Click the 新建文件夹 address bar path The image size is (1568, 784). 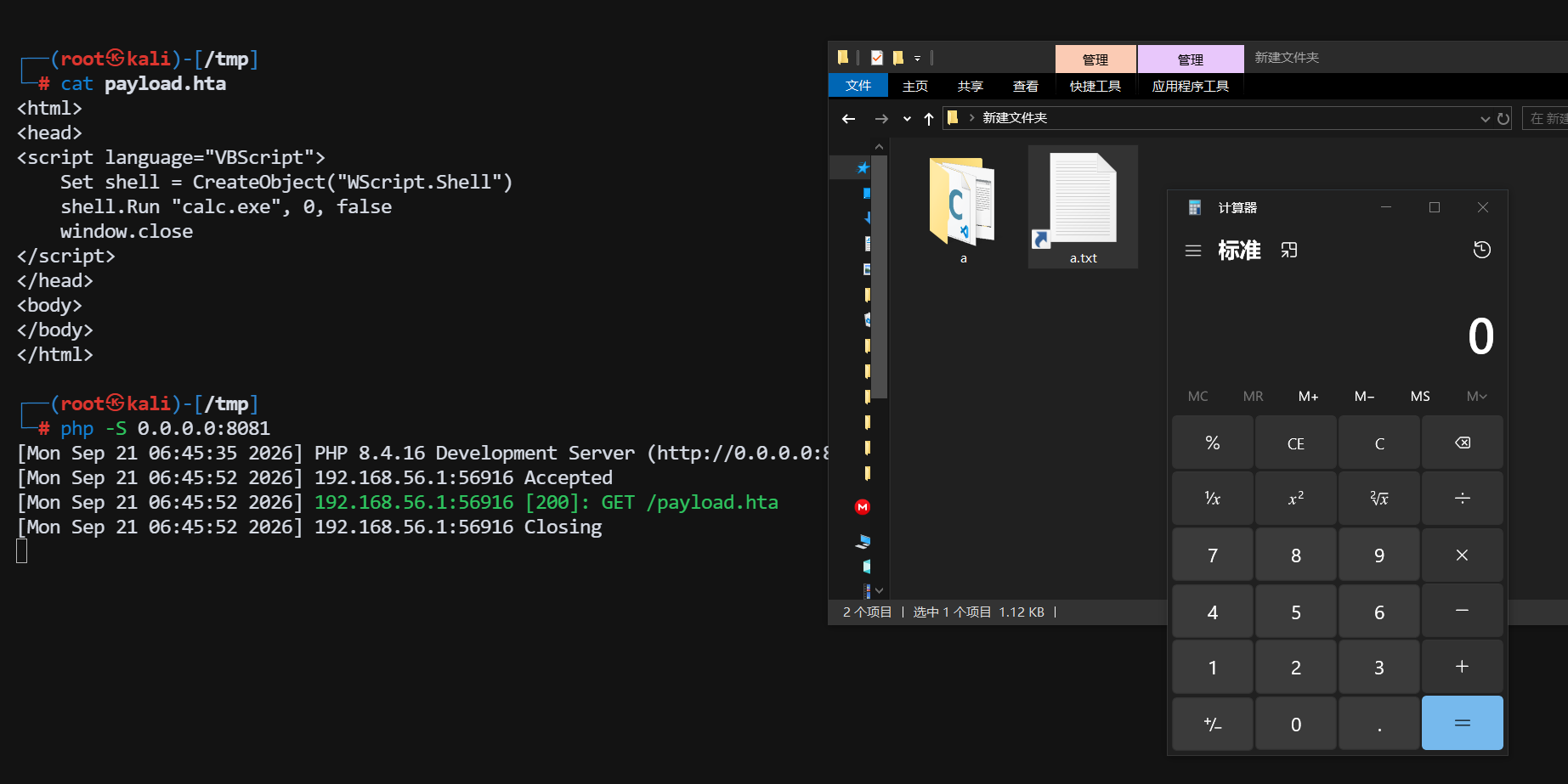(x=1015, y=118)
